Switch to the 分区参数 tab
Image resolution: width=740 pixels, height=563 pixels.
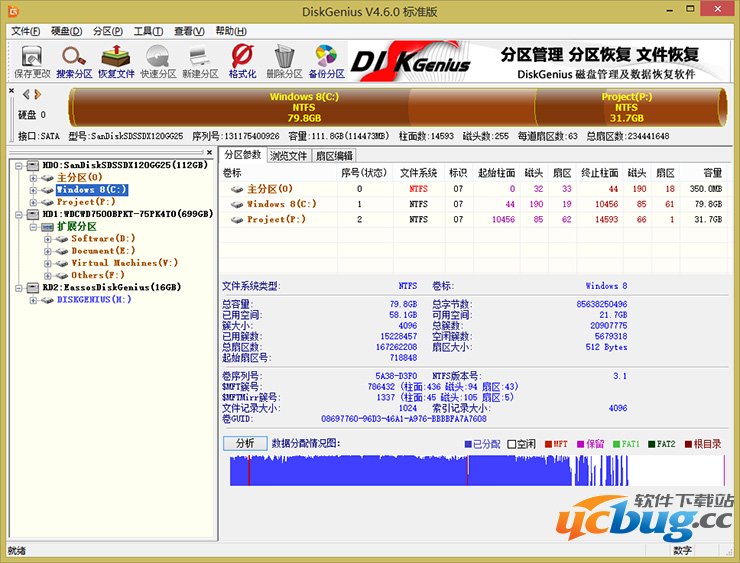pos(243,155)
